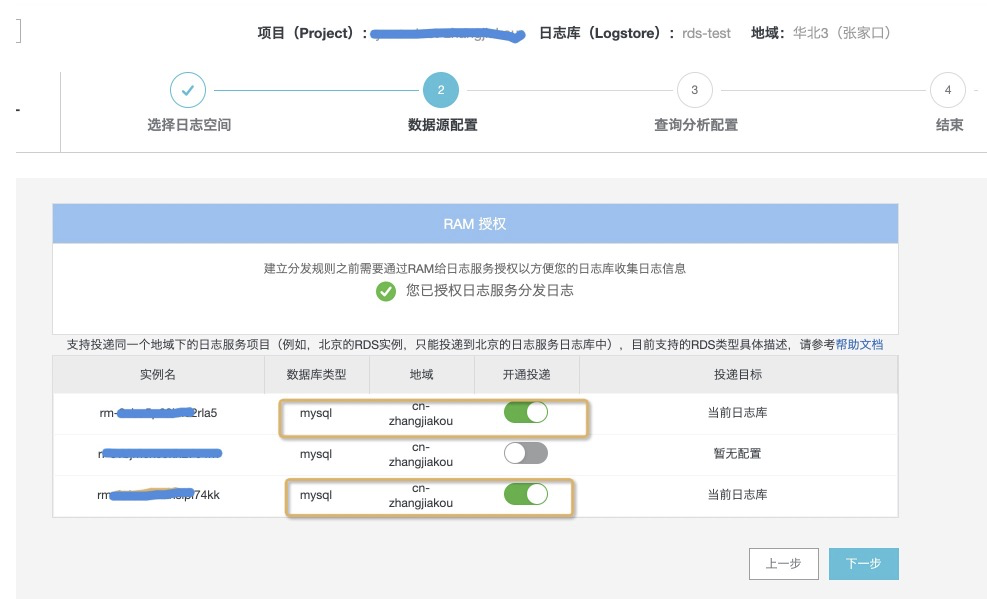This screenshot has height=599, width=987.
Task: Click cn-zhangjiakou in the 74kk row
Action: (420, 495)
